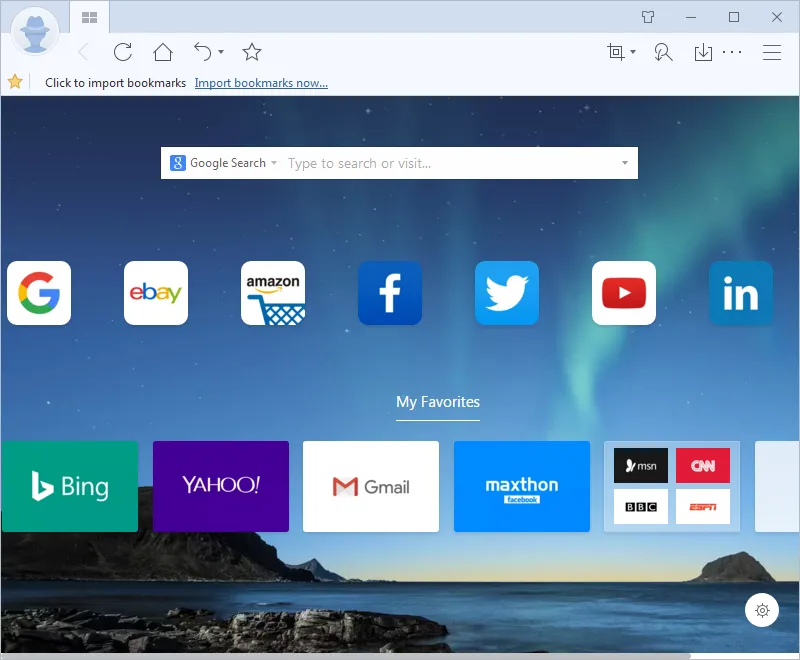800x660 pixels.
Task: Close the browser window
Action: coord(777,17)
